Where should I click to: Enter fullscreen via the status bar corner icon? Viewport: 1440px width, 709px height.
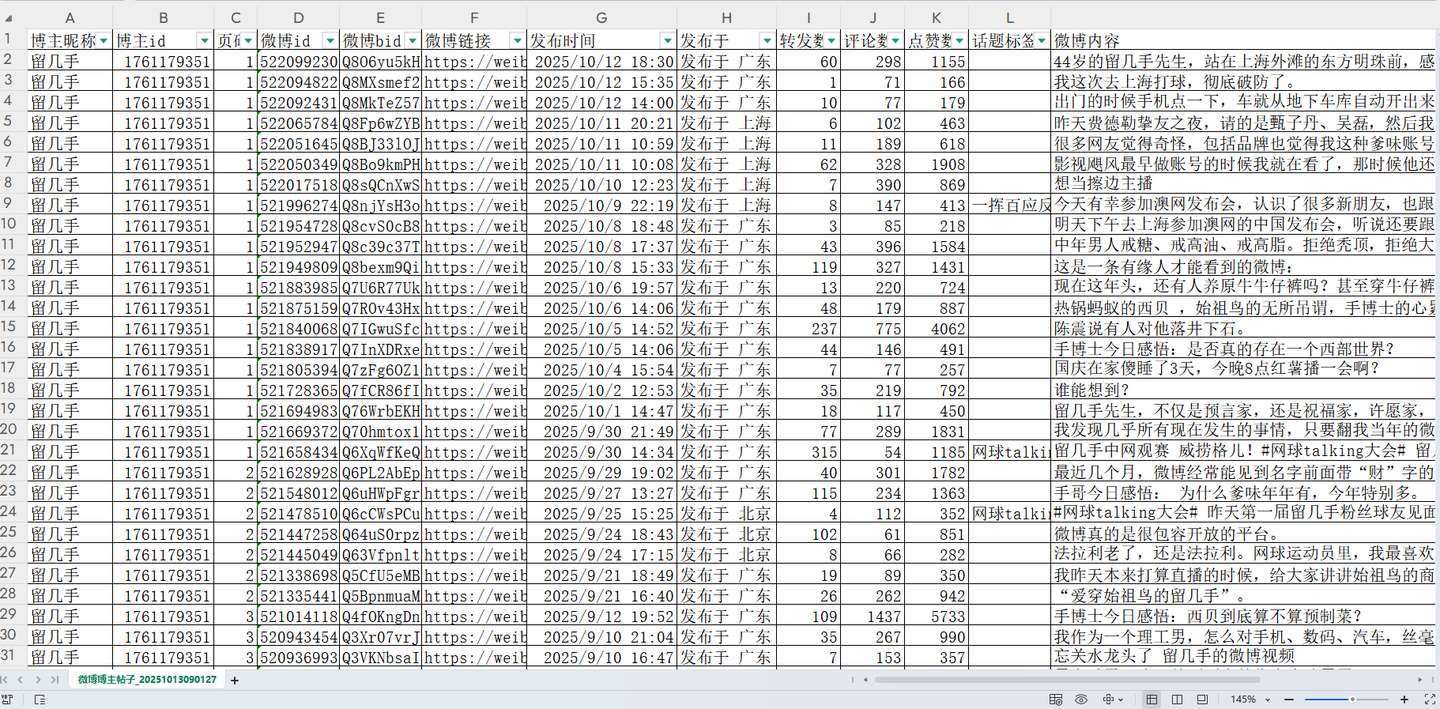click(1429, 698)
